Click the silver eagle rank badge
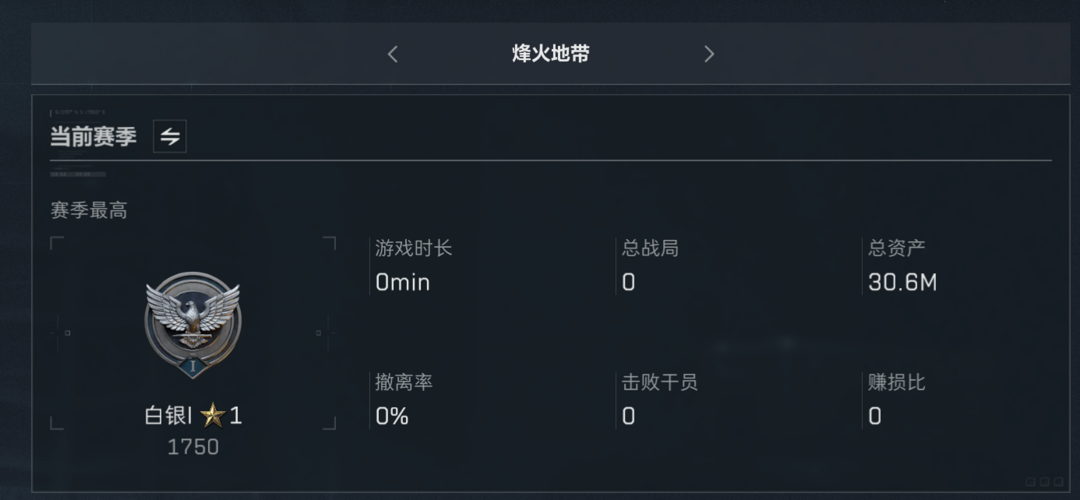The height and width of the screenshot is (500, 1080). (193, 324)
